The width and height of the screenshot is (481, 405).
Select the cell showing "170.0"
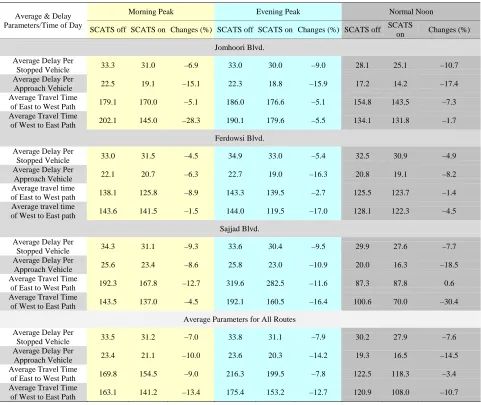[x=148, y=102]
